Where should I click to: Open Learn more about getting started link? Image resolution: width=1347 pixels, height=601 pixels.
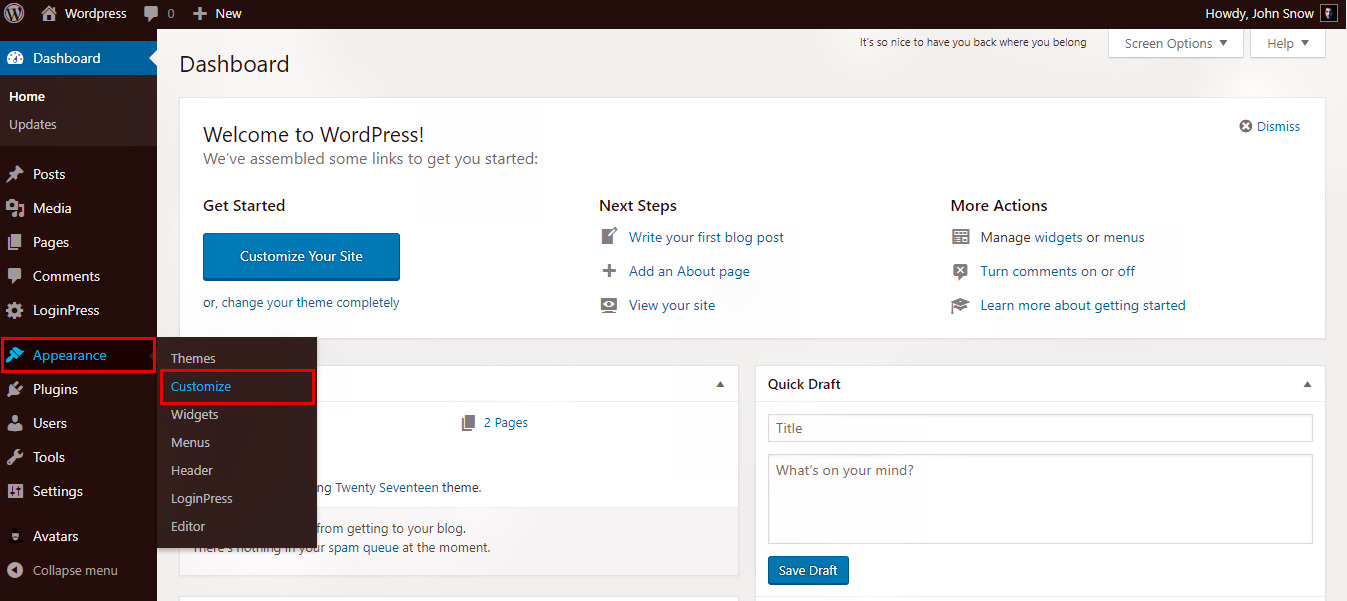tap(1083, 305)
